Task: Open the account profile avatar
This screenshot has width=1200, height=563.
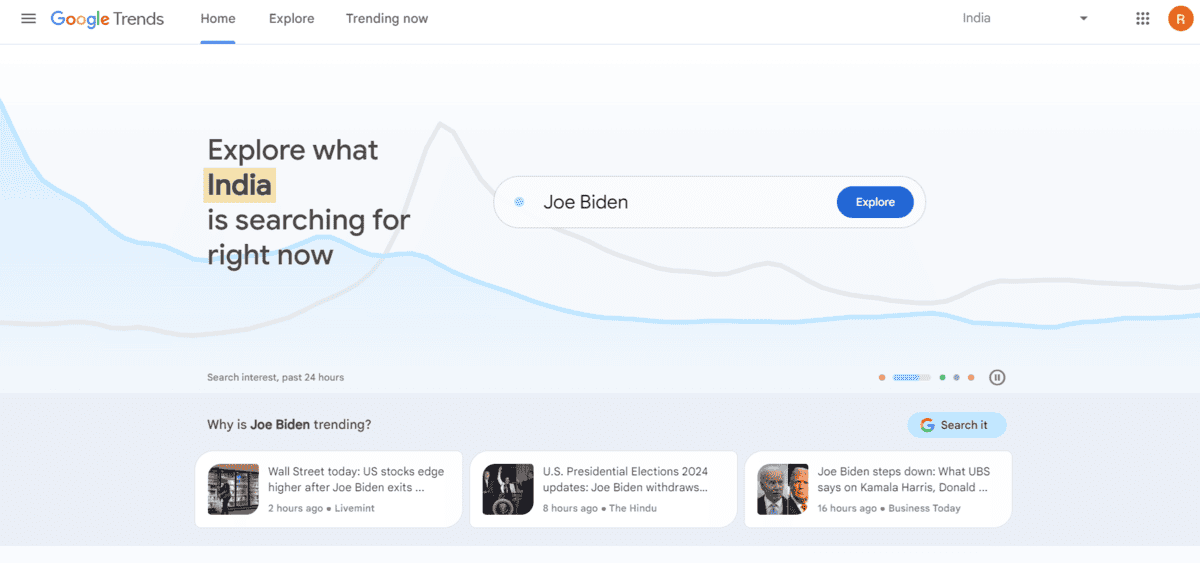Action: tap(1180, 19)
